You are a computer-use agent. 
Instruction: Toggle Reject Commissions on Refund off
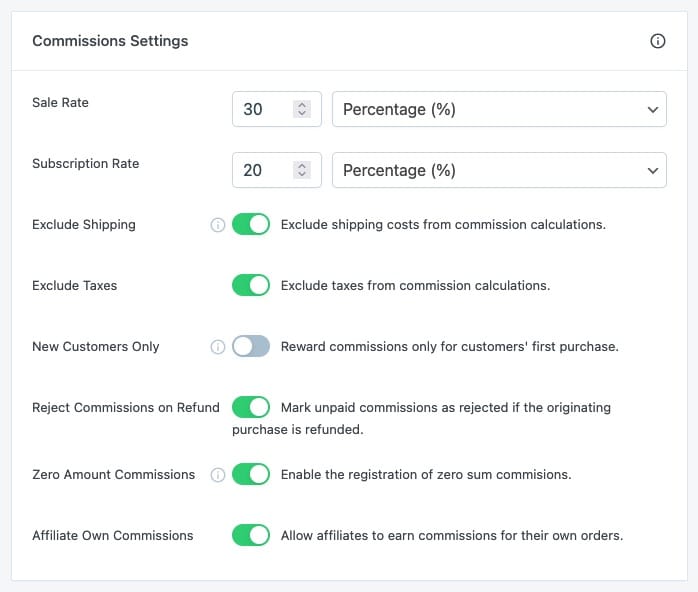tap(251, 407)
